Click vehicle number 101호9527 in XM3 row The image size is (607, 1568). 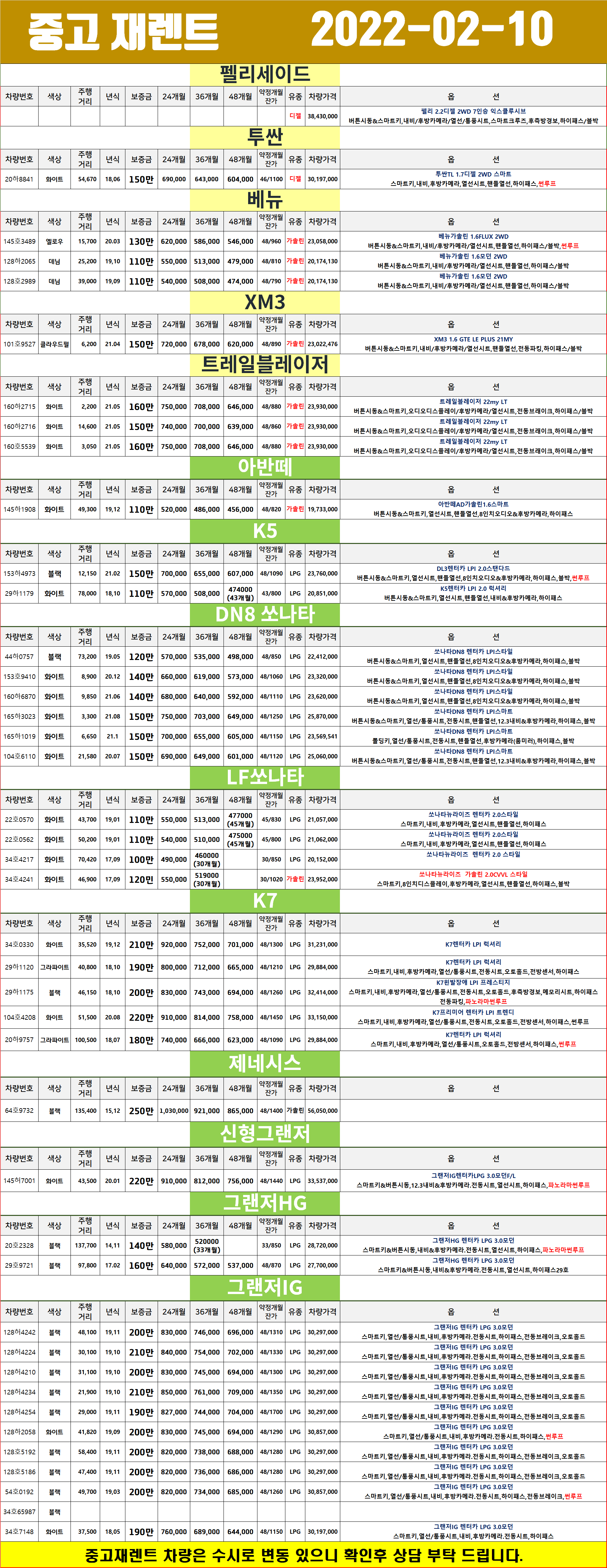[20, 344]
